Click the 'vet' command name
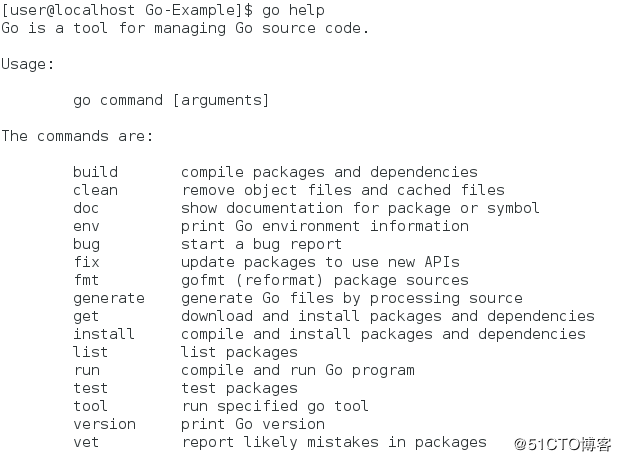The image size is (621, 461). pos(86,442)
